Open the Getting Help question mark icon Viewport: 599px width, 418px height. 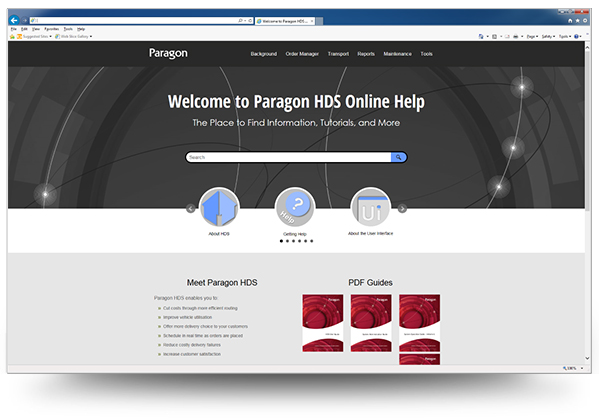[295, 207]
